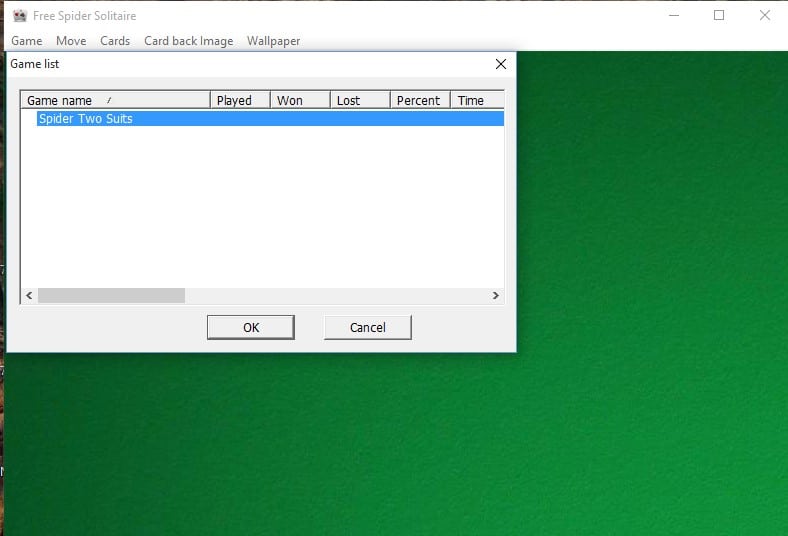Open the Game menu
This screenshot has width=788, height=536.
(27, 41)
